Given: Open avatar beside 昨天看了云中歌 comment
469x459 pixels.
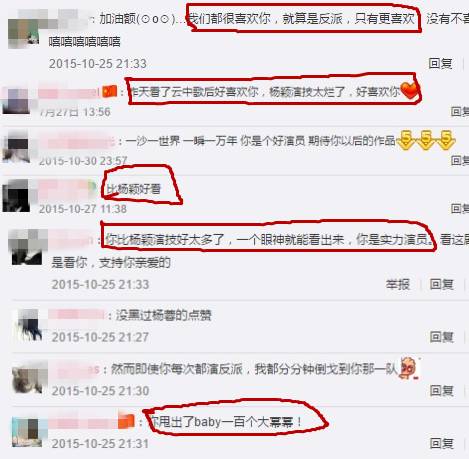Looking at the screenshot, I should (16, 101).
